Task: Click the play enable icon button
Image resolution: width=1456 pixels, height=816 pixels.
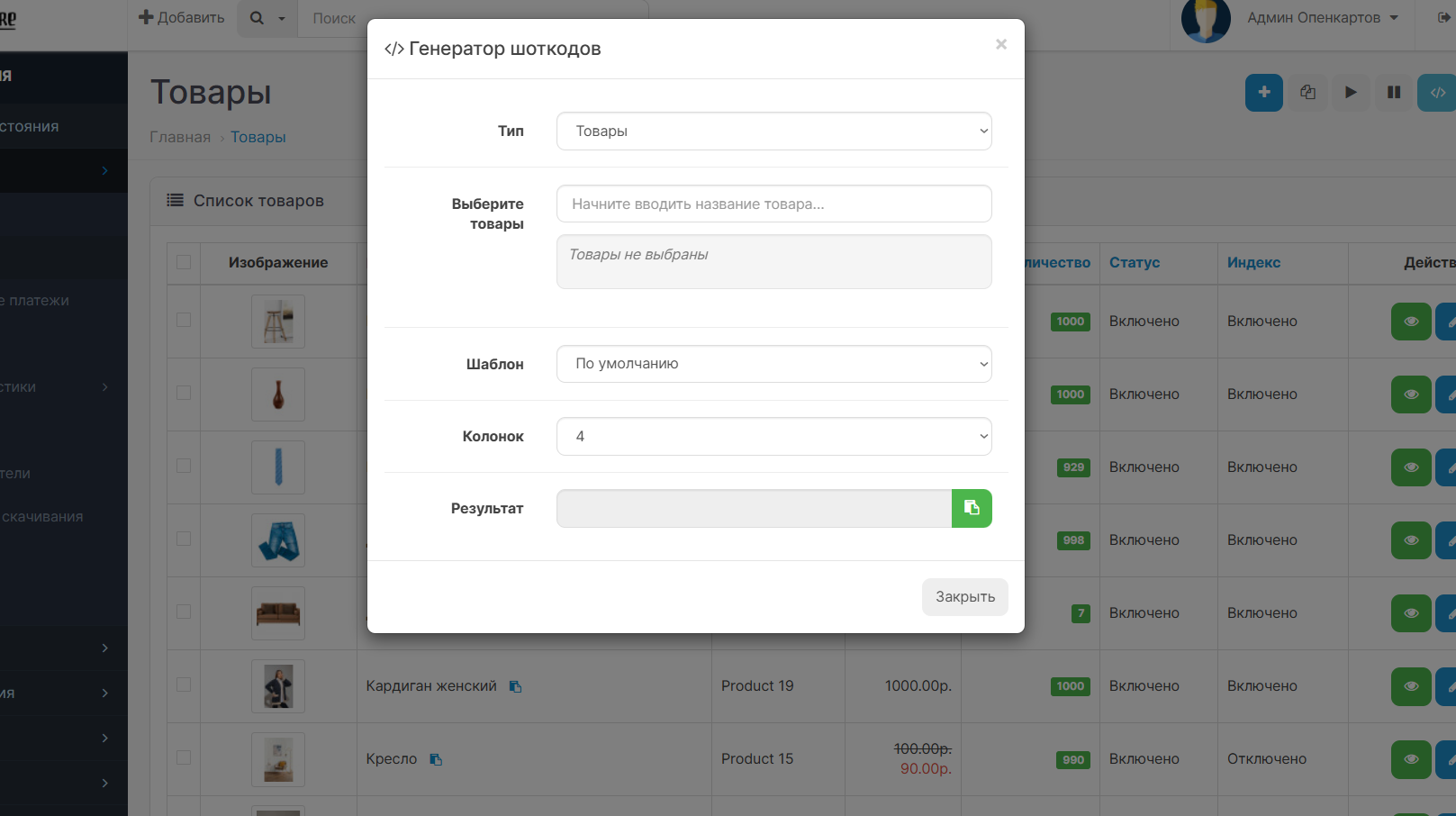Action: coord(1351,93)
